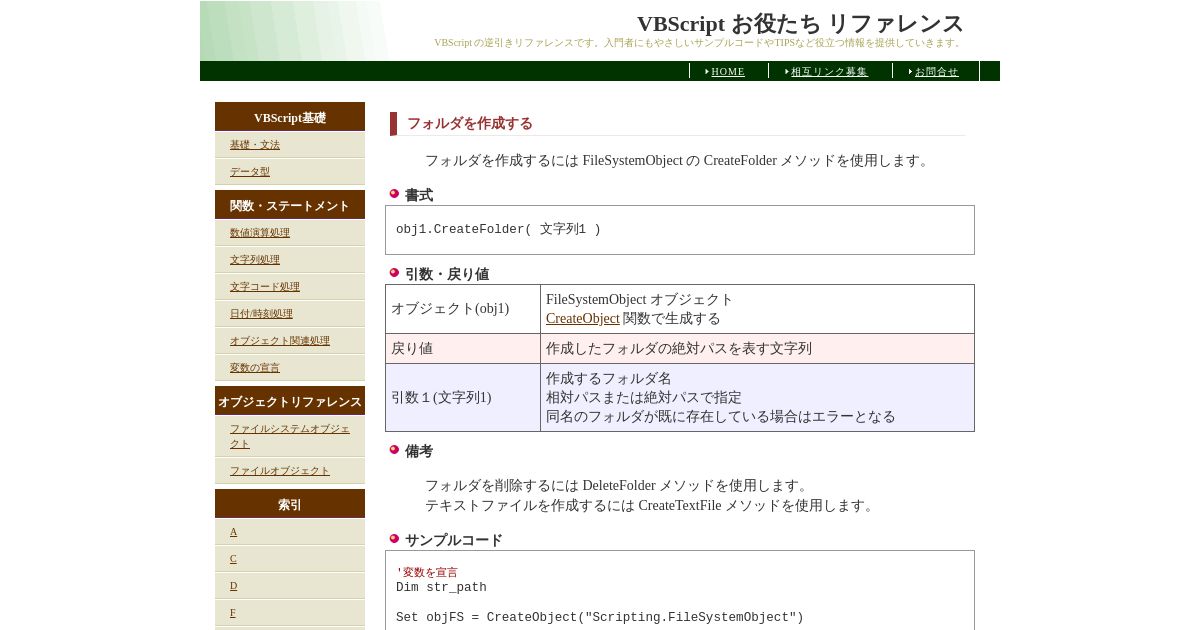
Task: Click the Dim str_path code line
Action: tap(441, 588)
